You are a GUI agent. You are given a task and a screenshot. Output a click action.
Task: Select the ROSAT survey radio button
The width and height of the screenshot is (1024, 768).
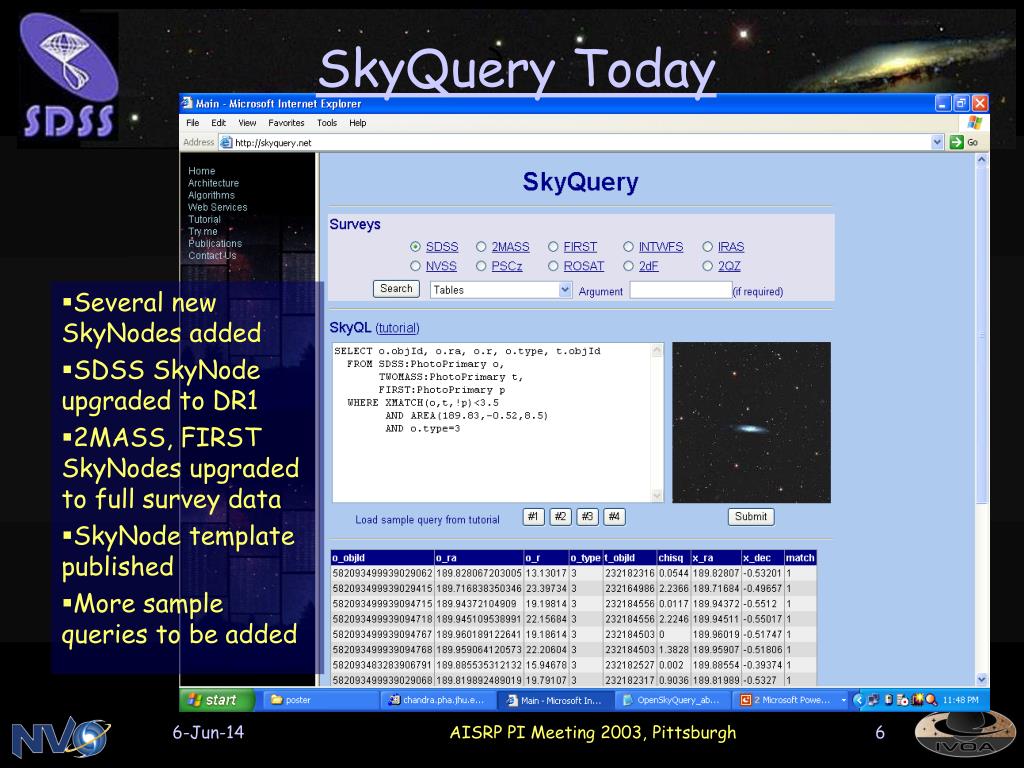[553, 266]
